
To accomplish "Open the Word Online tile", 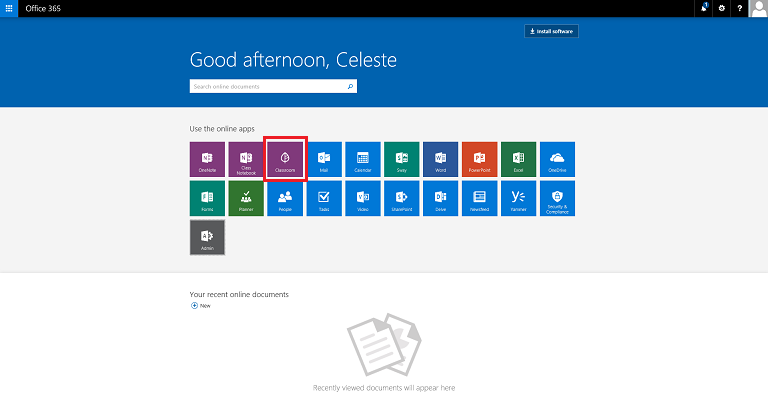I will 440,159.
